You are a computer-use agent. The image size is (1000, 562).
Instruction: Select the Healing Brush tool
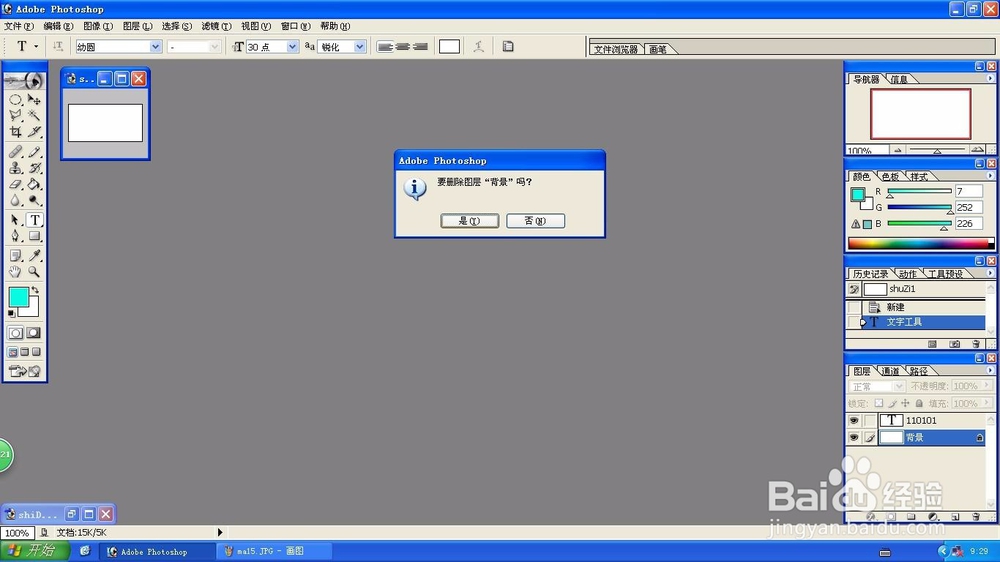point(15,152)
